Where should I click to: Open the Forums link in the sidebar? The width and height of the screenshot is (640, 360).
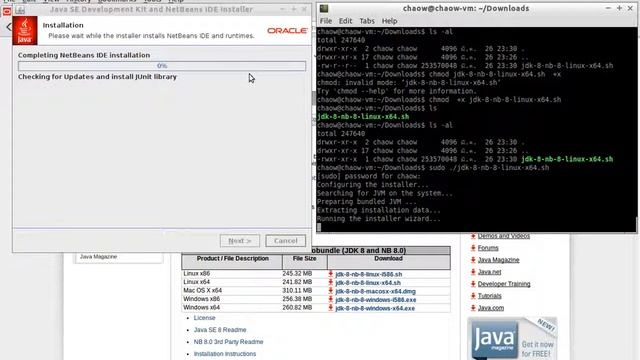488,248
